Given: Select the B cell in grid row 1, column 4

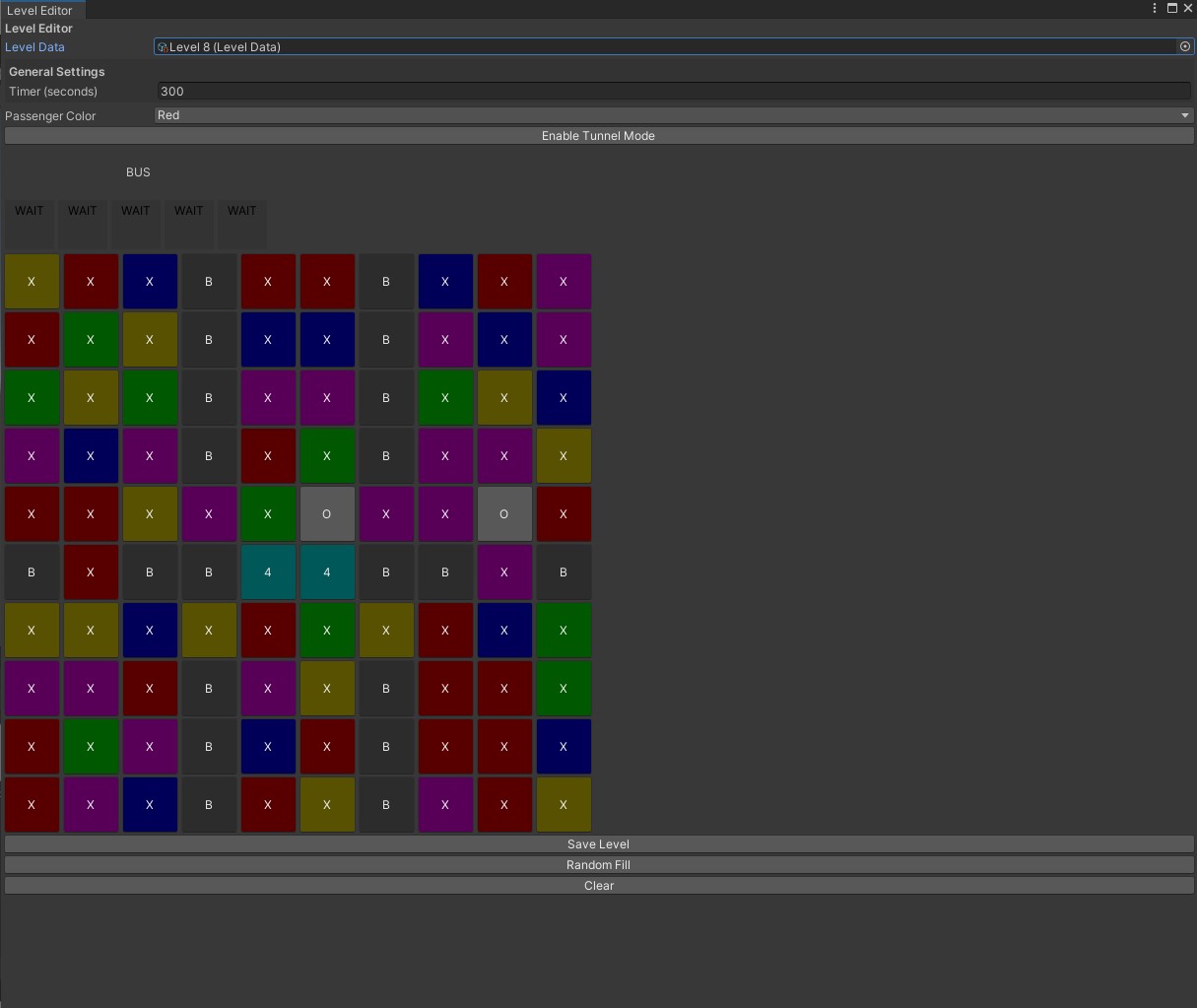Looking at the screenshot, I should click(209, 282).
